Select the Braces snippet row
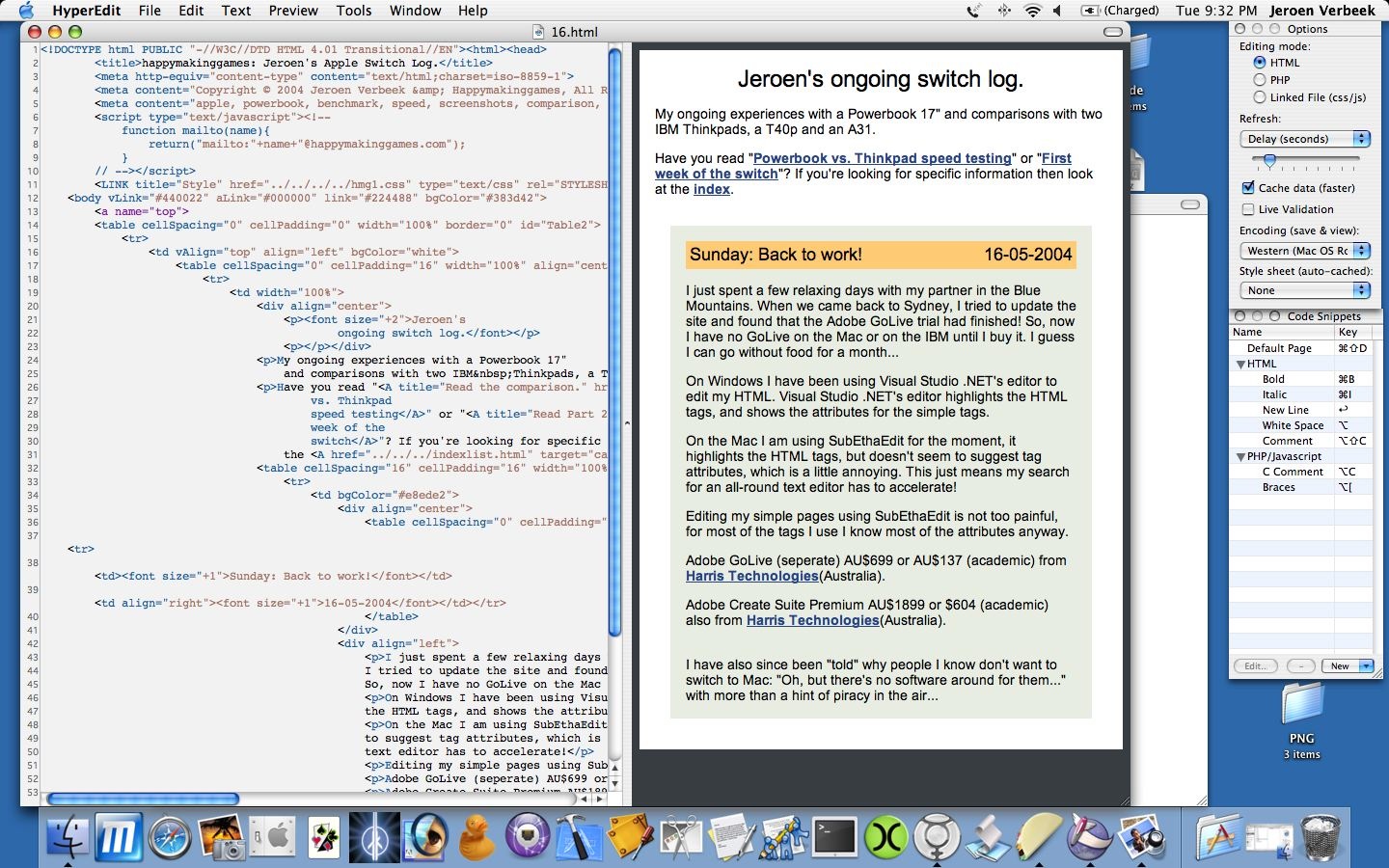Screen dimensions: 1389x868 click(x=1300, y=487)
